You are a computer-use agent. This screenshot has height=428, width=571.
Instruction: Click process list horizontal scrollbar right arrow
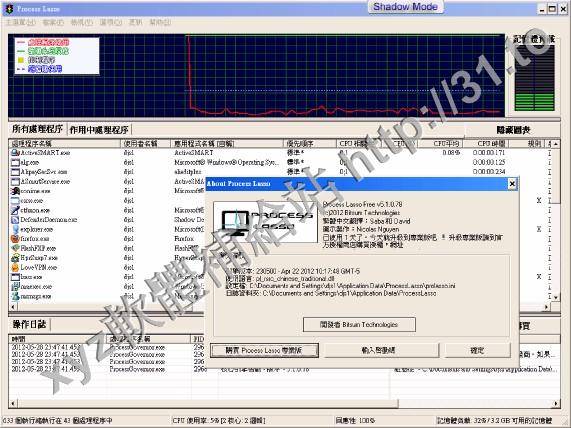[x=547, y=307]
